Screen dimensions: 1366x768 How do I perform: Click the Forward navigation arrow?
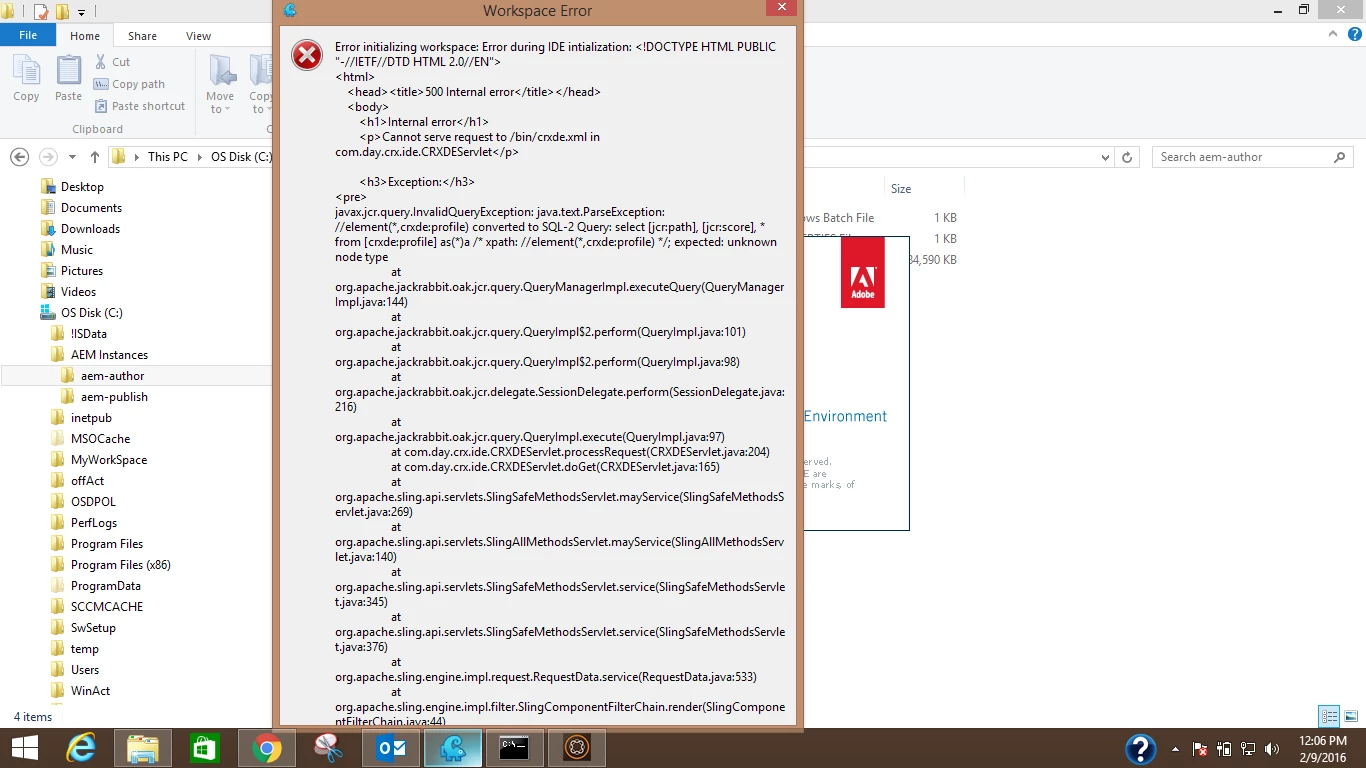[x=47, y=157]
